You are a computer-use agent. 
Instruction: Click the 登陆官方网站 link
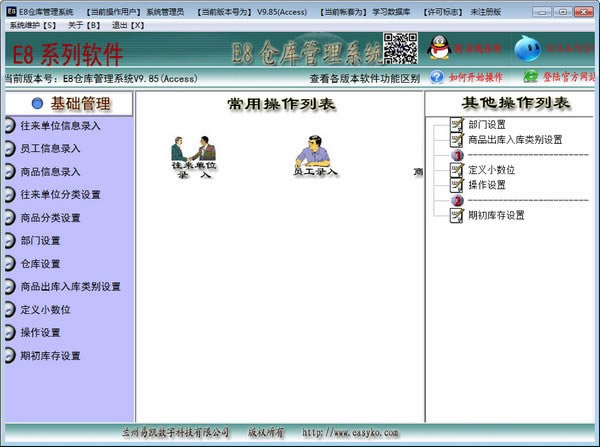tap(560, 77)
